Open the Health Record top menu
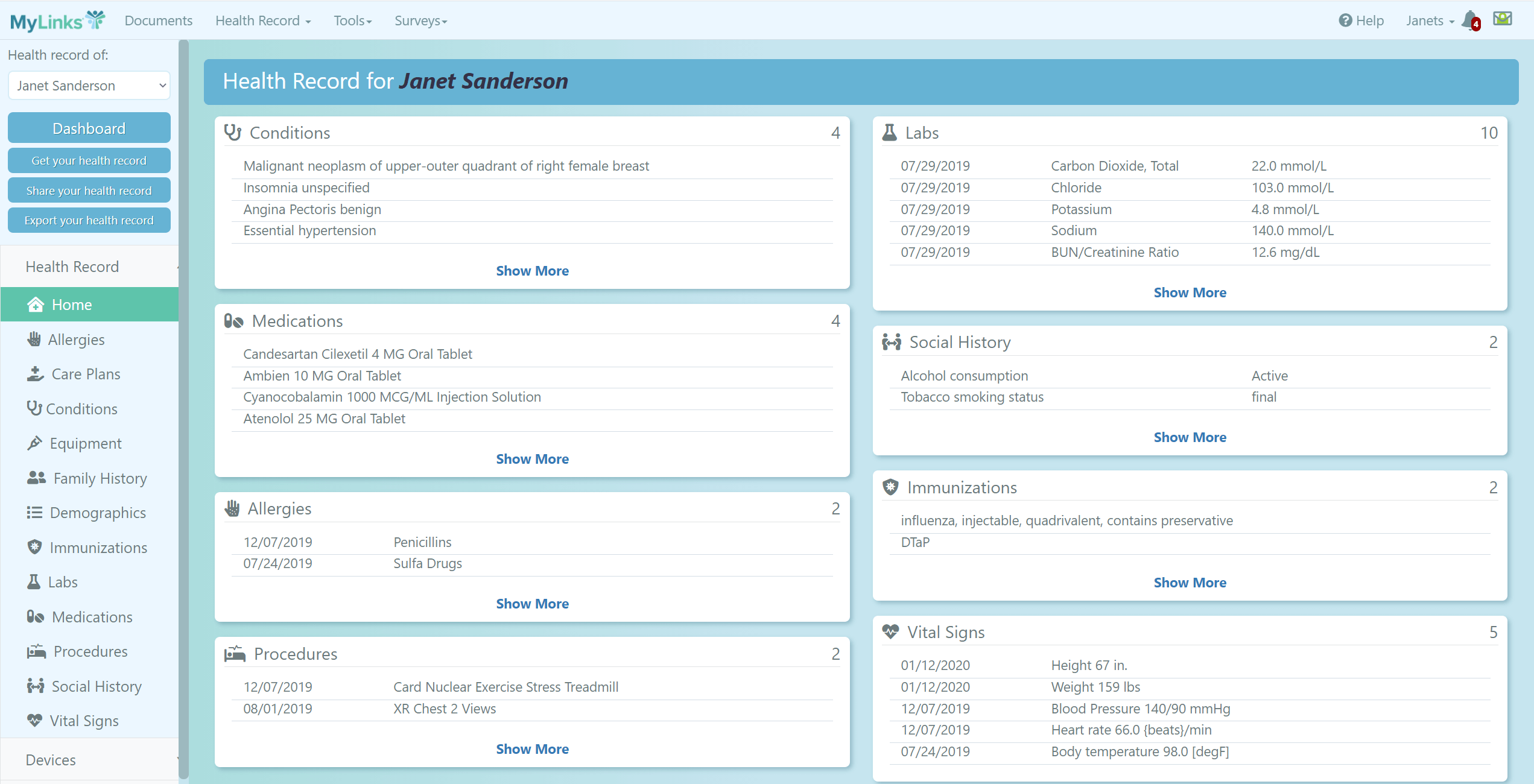The image size is (1534, 784). coord(263,21)
